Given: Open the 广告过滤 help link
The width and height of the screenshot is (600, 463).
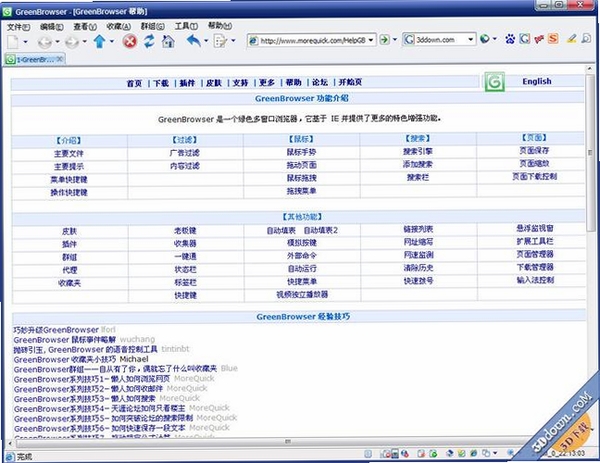Looking at the screenshot, I should click(185, 153).
